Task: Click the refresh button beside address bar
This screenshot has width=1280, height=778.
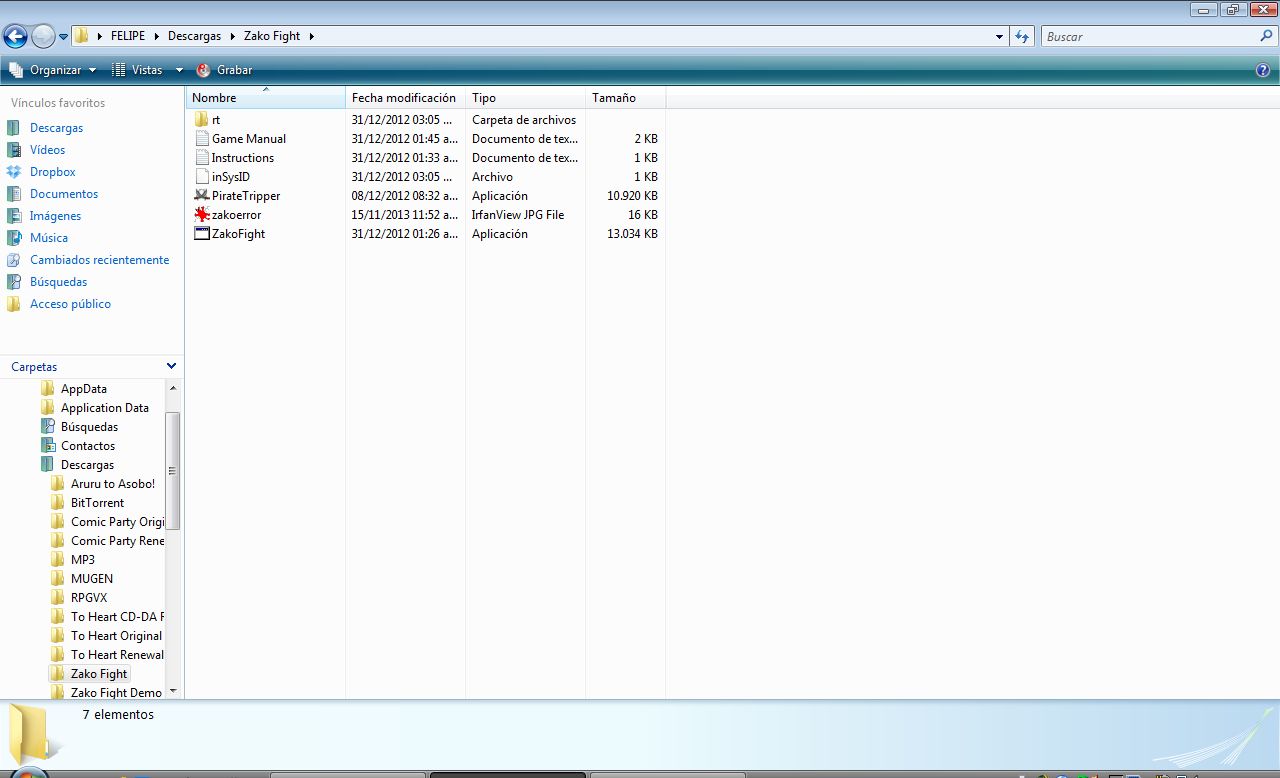Action: (x=1022, y=36)
